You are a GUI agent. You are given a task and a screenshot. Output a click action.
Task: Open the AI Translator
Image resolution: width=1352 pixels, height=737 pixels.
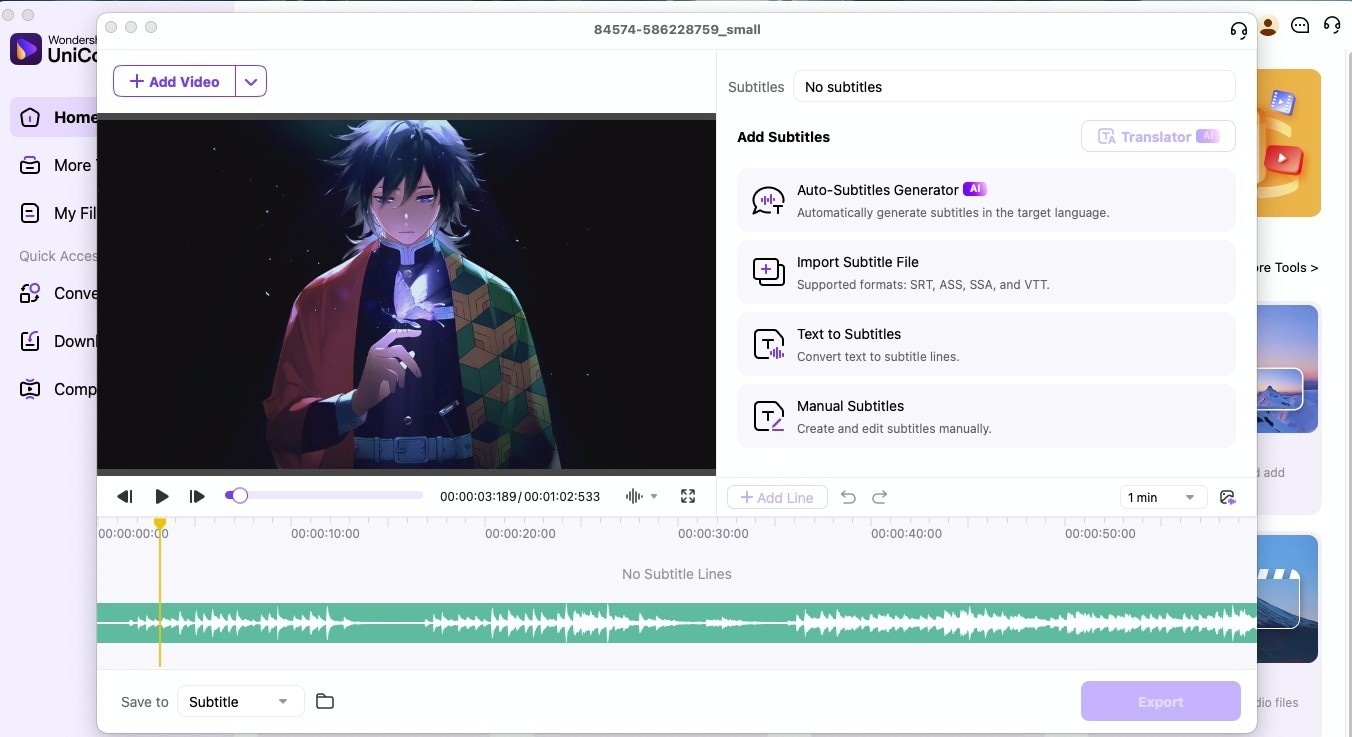point(1158,137)
